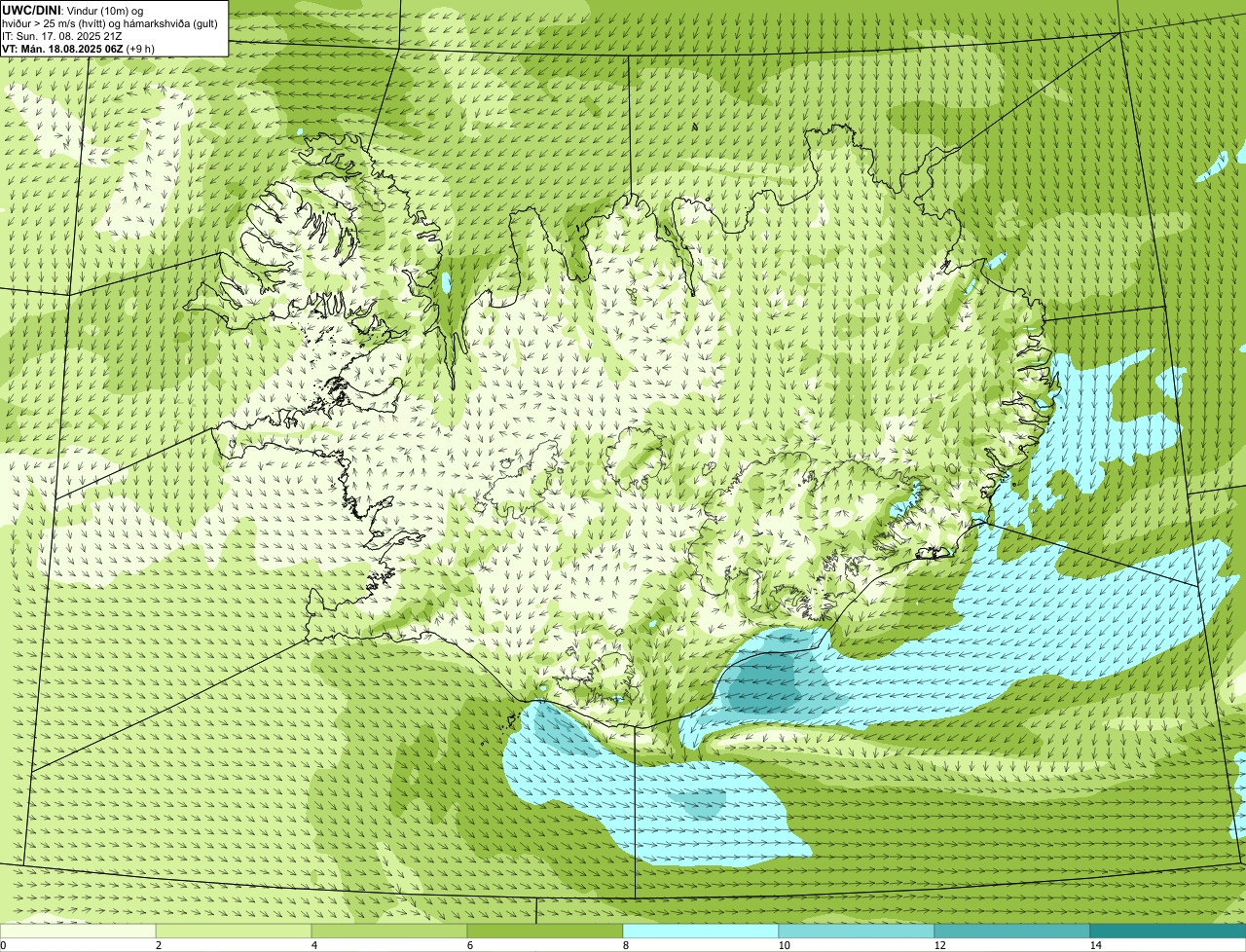Click the 6–8 dark green legend segment
The width and height of the screenshot is (1246, 952).
tap(545, 931)
